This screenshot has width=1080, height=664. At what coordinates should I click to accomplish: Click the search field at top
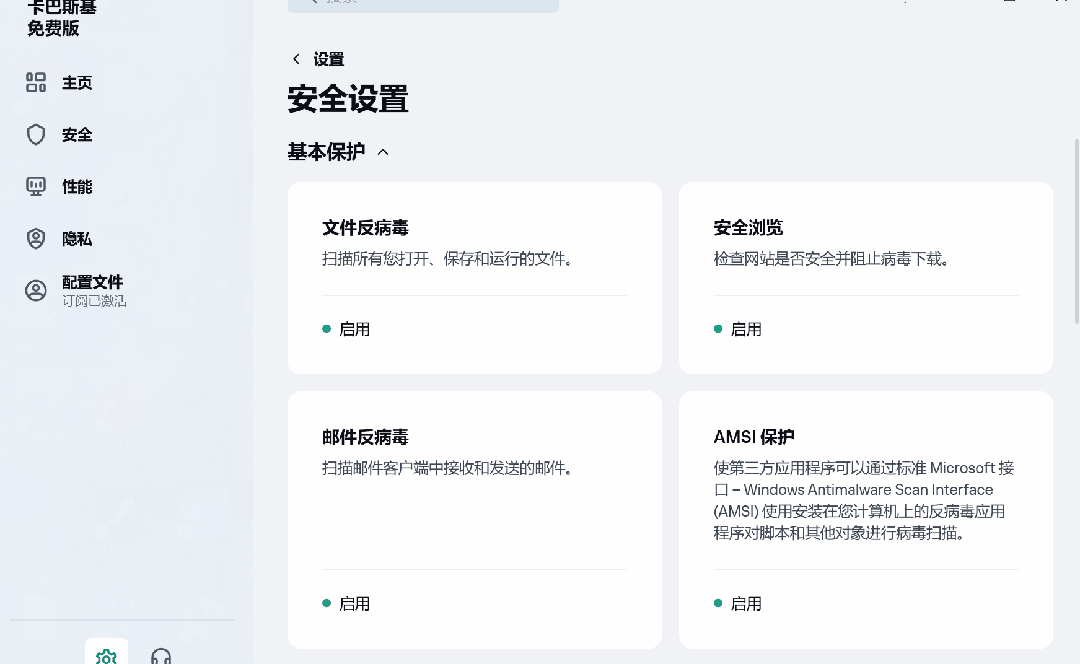[423, 4]
